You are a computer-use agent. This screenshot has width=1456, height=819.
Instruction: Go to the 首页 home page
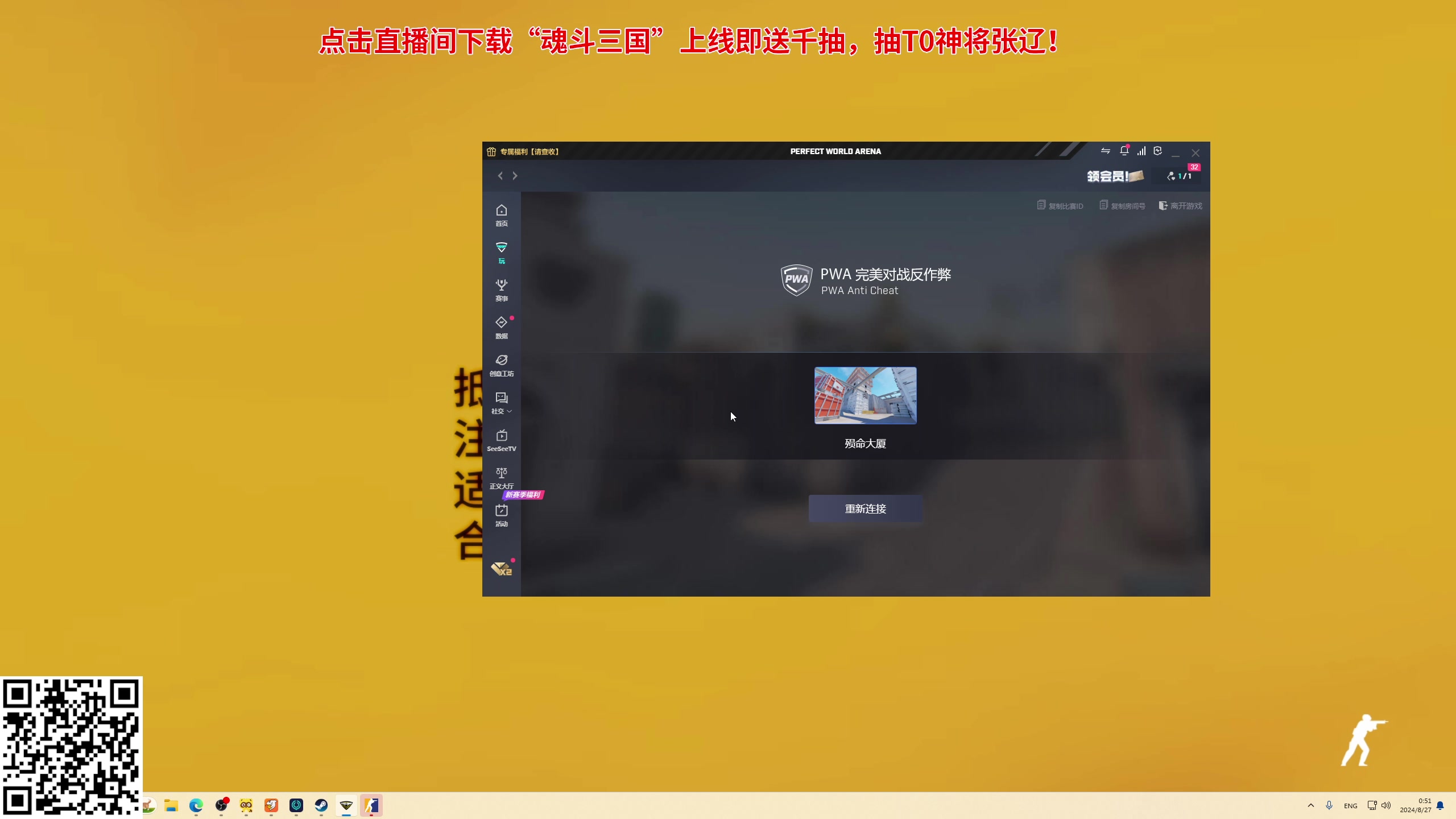(501, 216)
